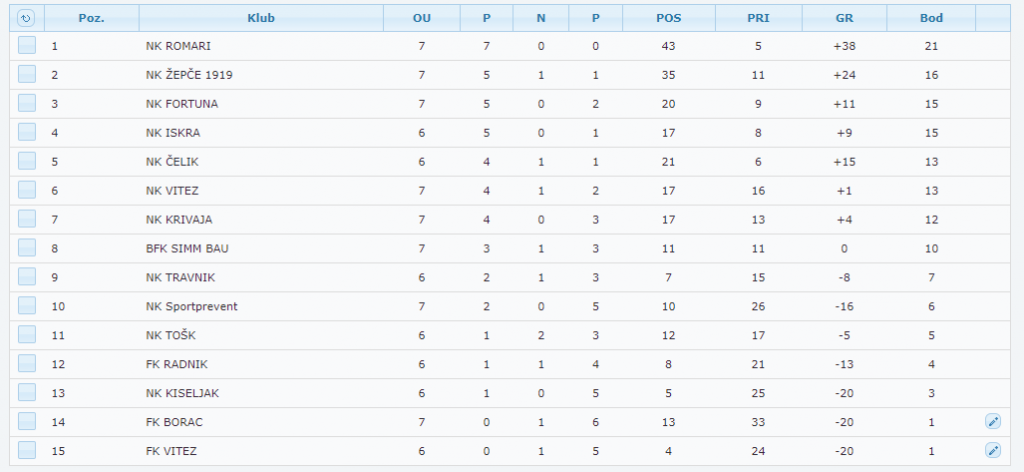The image size is (1024, 472).
Task: Toggle the checkbox for NK ISKRA
Action: [27, 132]
